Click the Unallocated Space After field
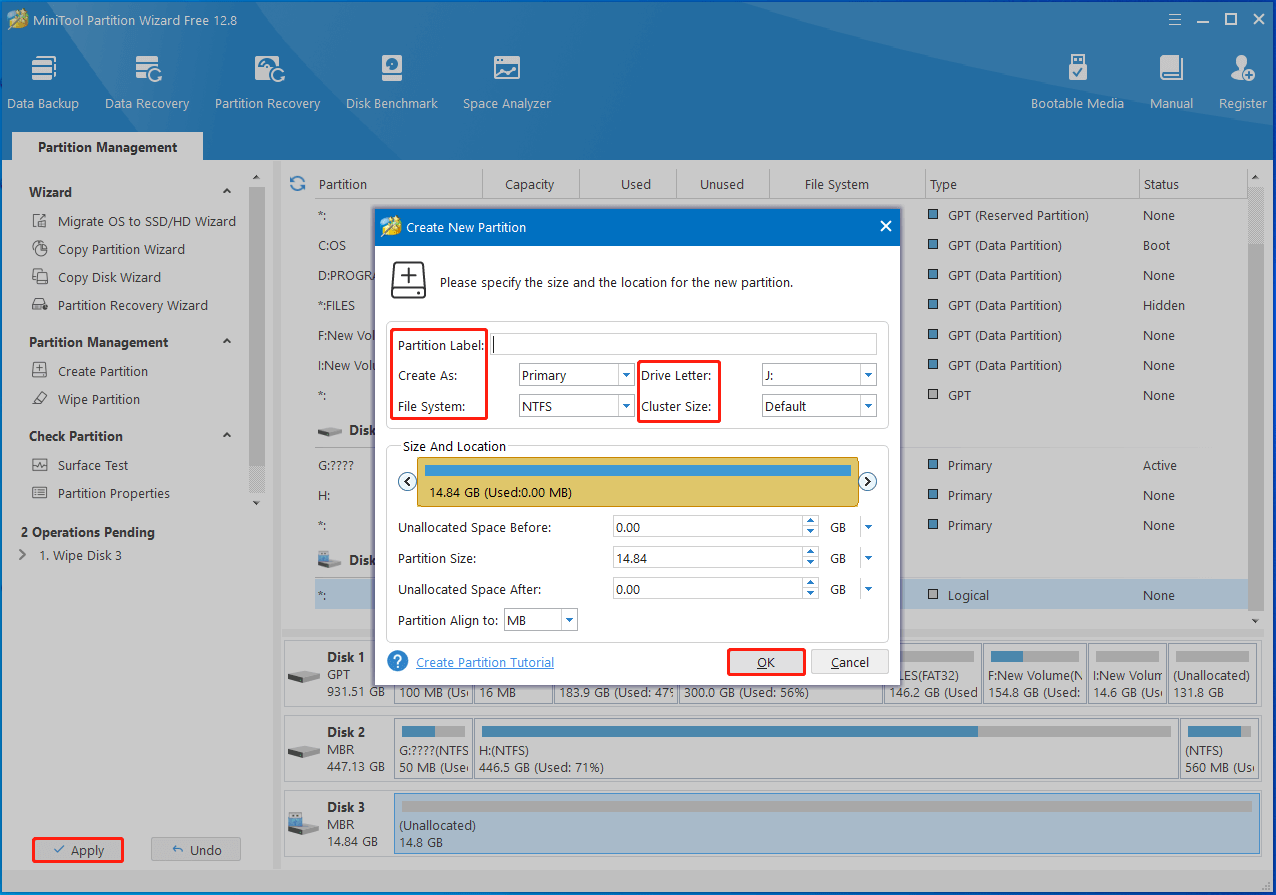 tap(708, 589)
